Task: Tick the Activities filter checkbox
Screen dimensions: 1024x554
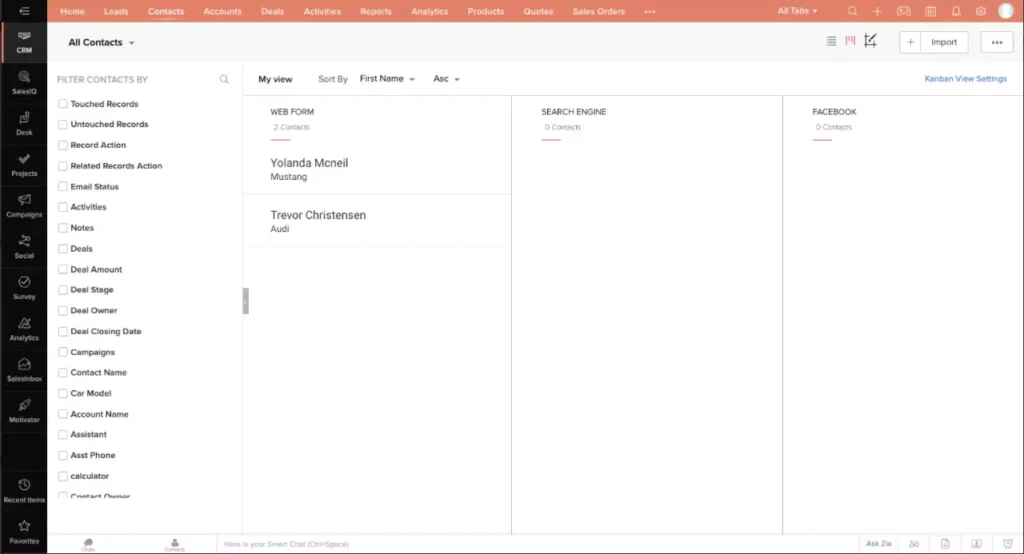Action: coord(63,207)
